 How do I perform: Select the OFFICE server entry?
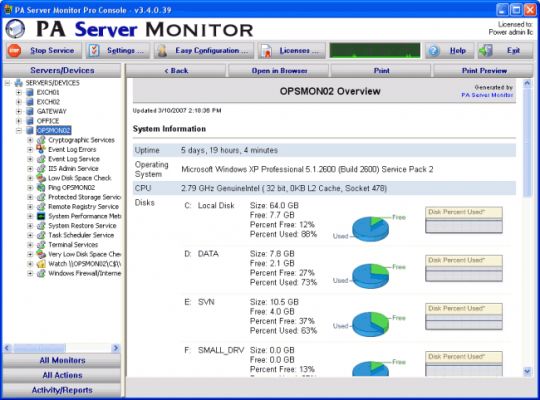(x=48, y=121)
